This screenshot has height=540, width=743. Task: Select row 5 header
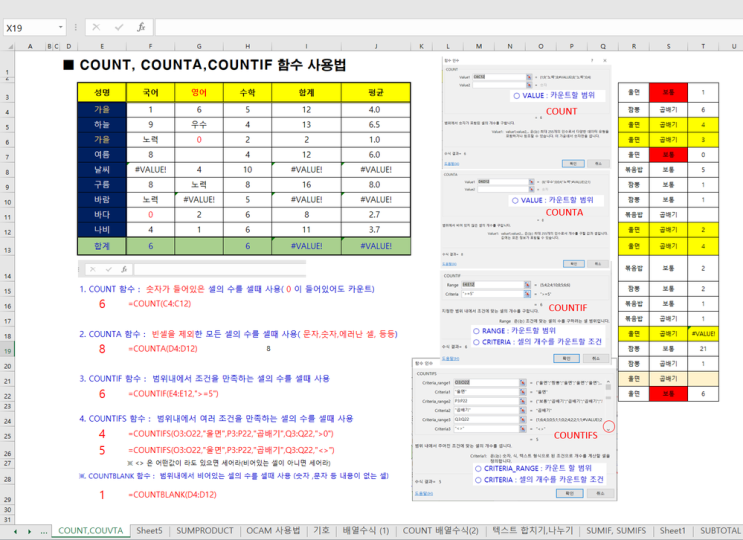click(8, 125)
